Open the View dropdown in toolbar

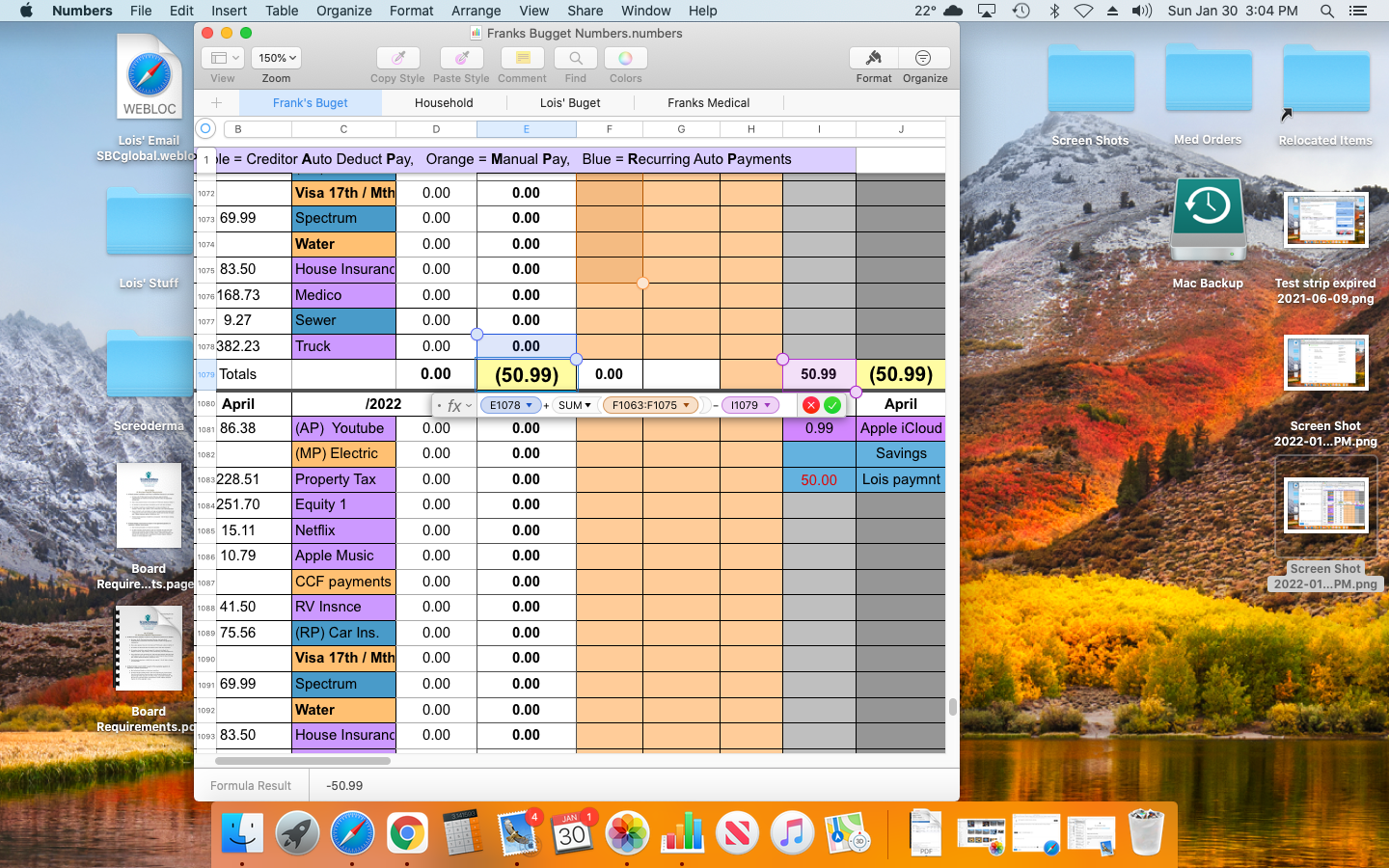coord(223,58)
